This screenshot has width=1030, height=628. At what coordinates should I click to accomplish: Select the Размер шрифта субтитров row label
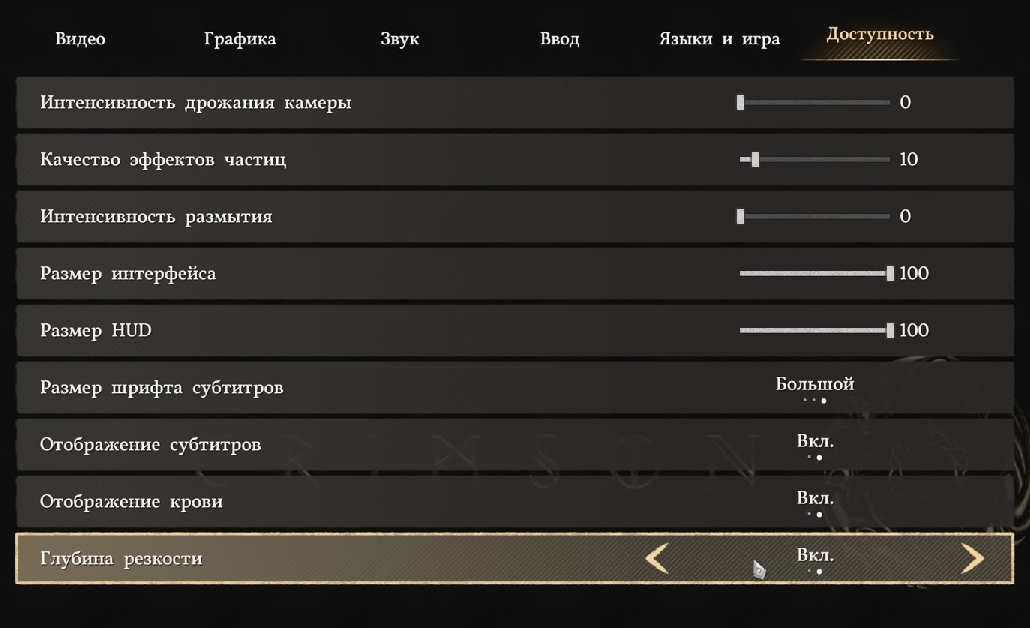[x=162, y=388]
